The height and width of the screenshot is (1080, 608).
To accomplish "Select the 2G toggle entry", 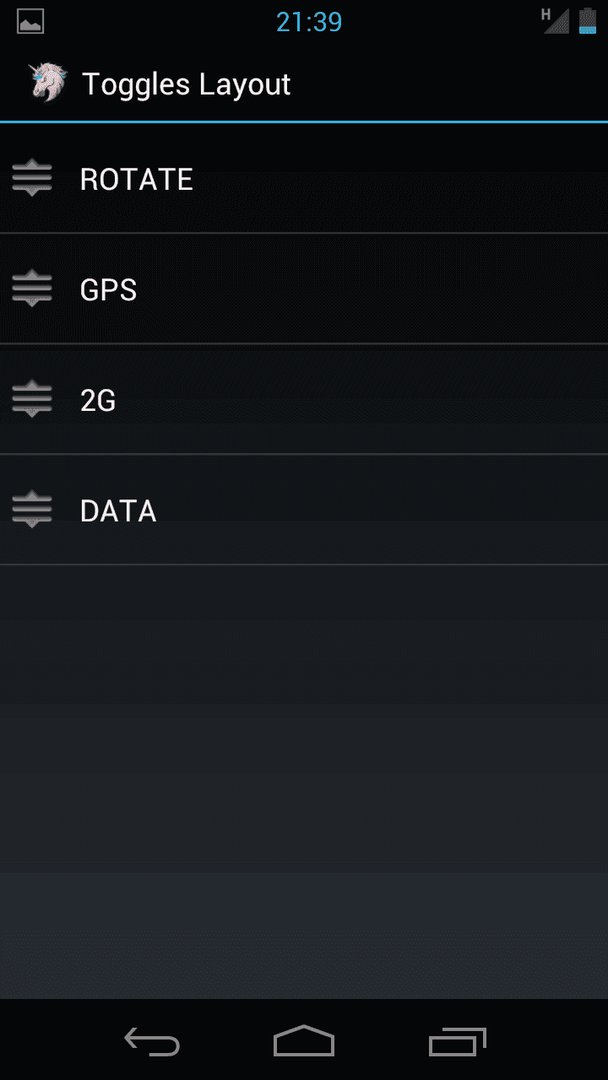I will click(x=304, y=399).
